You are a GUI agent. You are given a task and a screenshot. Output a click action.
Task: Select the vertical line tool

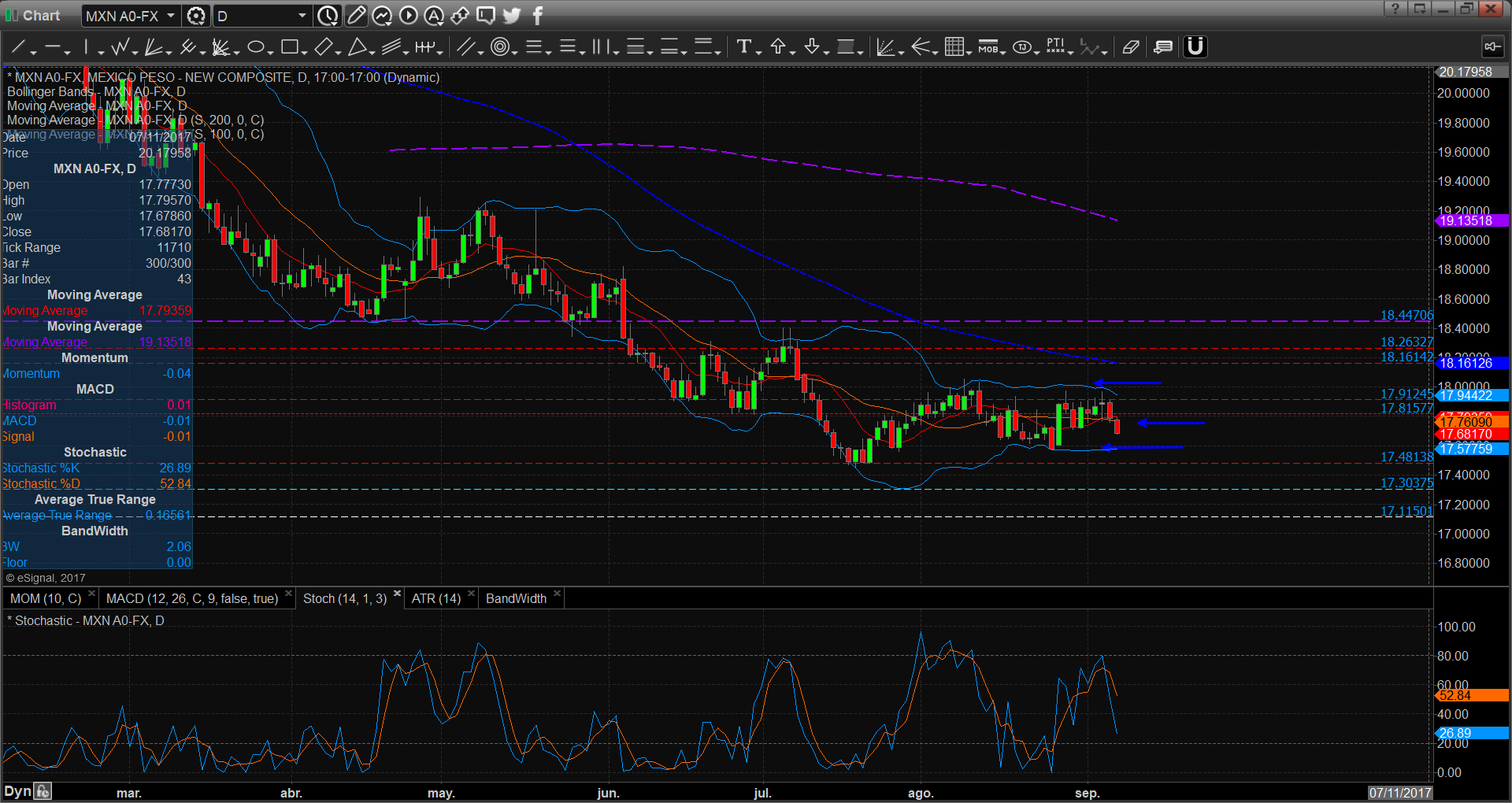87,46
